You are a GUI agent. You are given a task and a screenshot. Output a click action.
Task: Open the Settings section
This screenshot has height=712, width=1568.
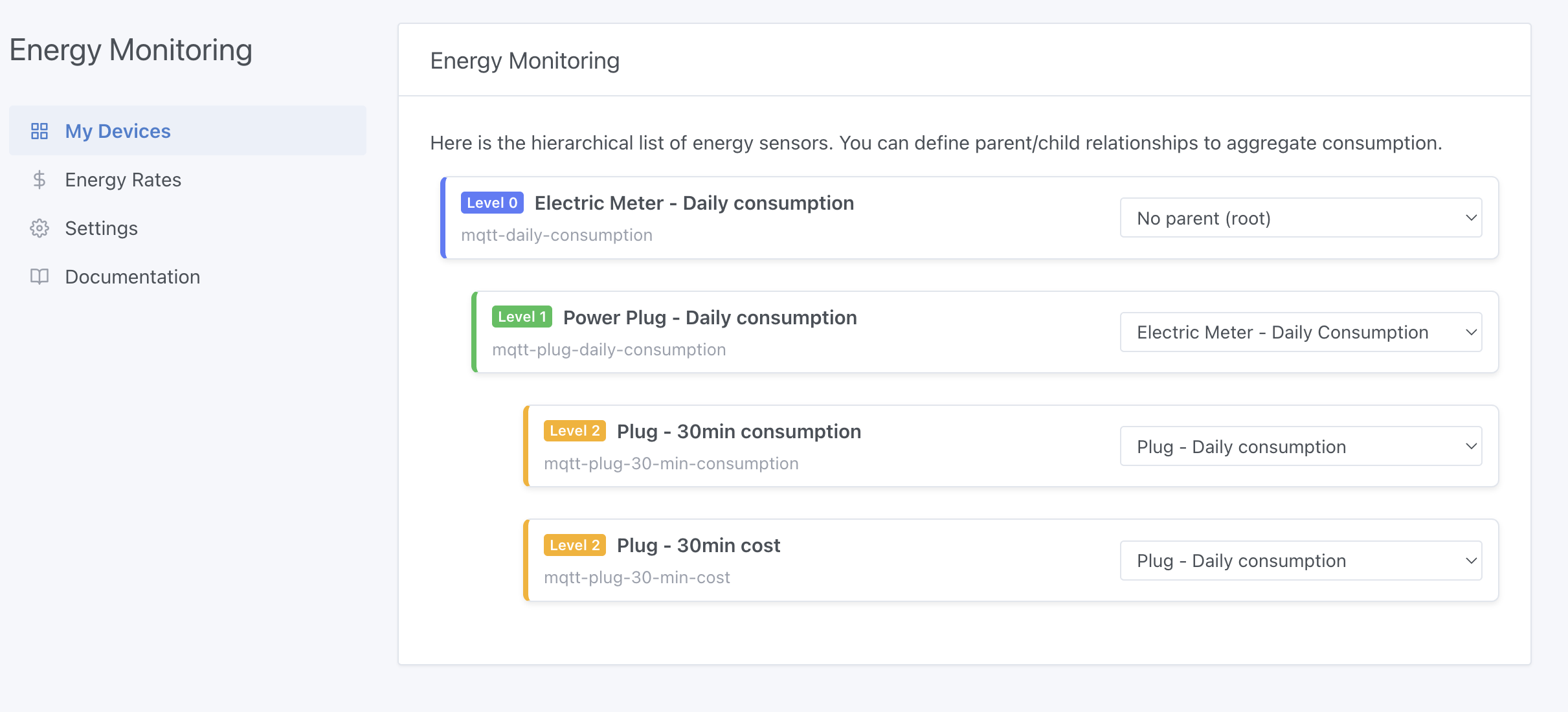pyautogui.click(x=101, y=228)
